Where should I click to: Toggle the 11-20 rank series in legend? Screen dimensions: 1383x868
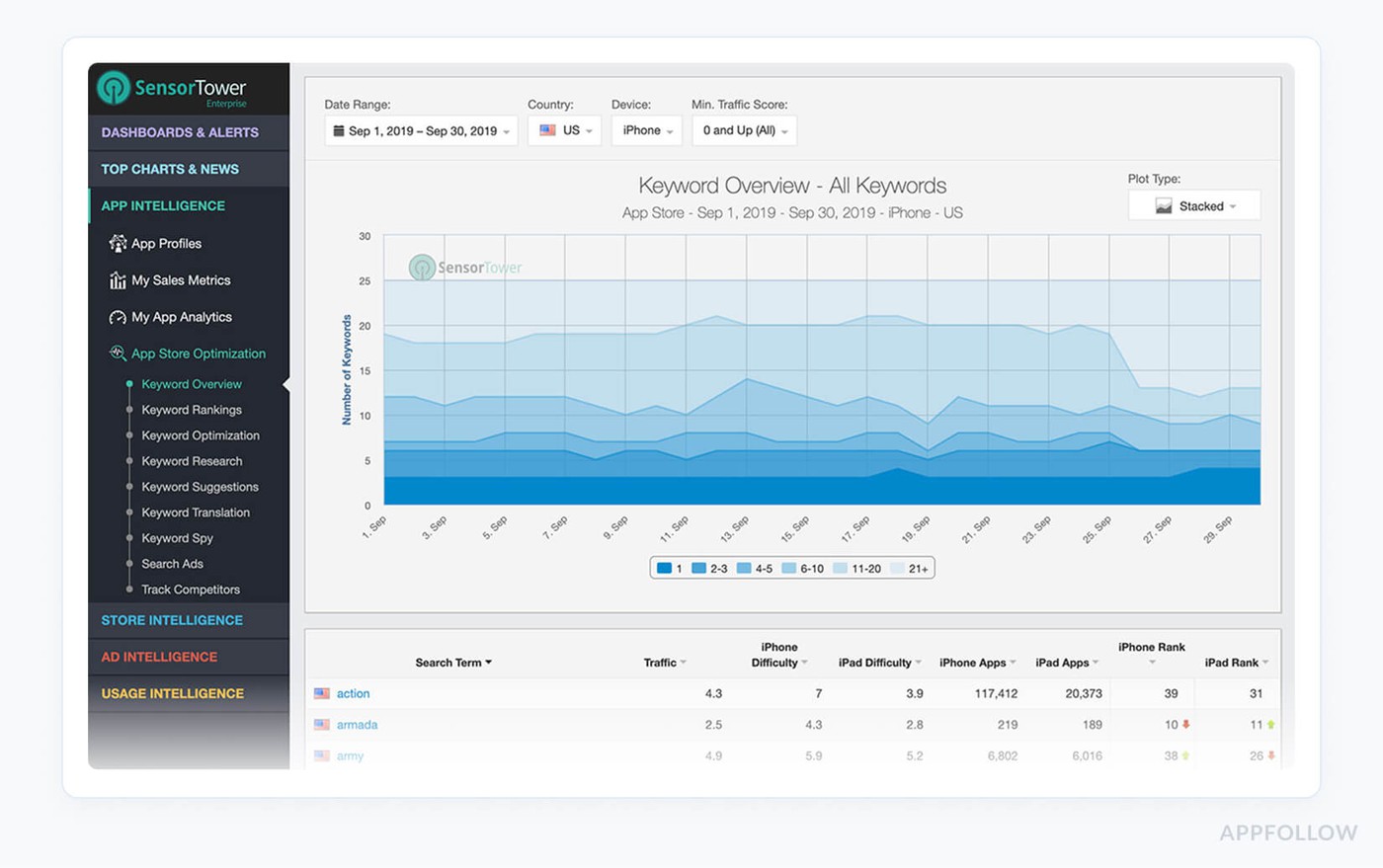pos(856,569)
